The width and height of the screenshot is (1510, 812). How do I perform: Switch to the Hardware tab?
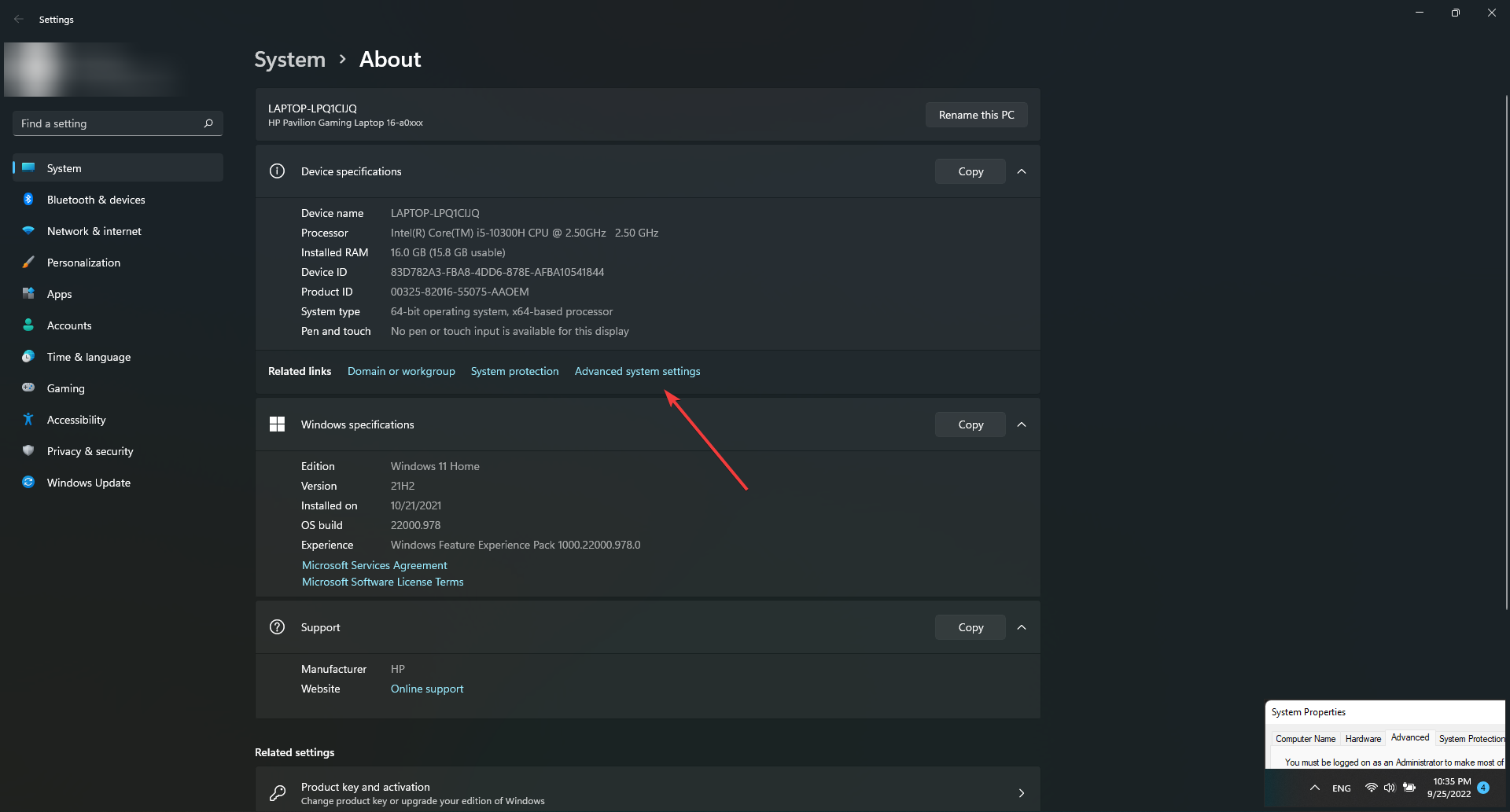tap(1363, 739)
